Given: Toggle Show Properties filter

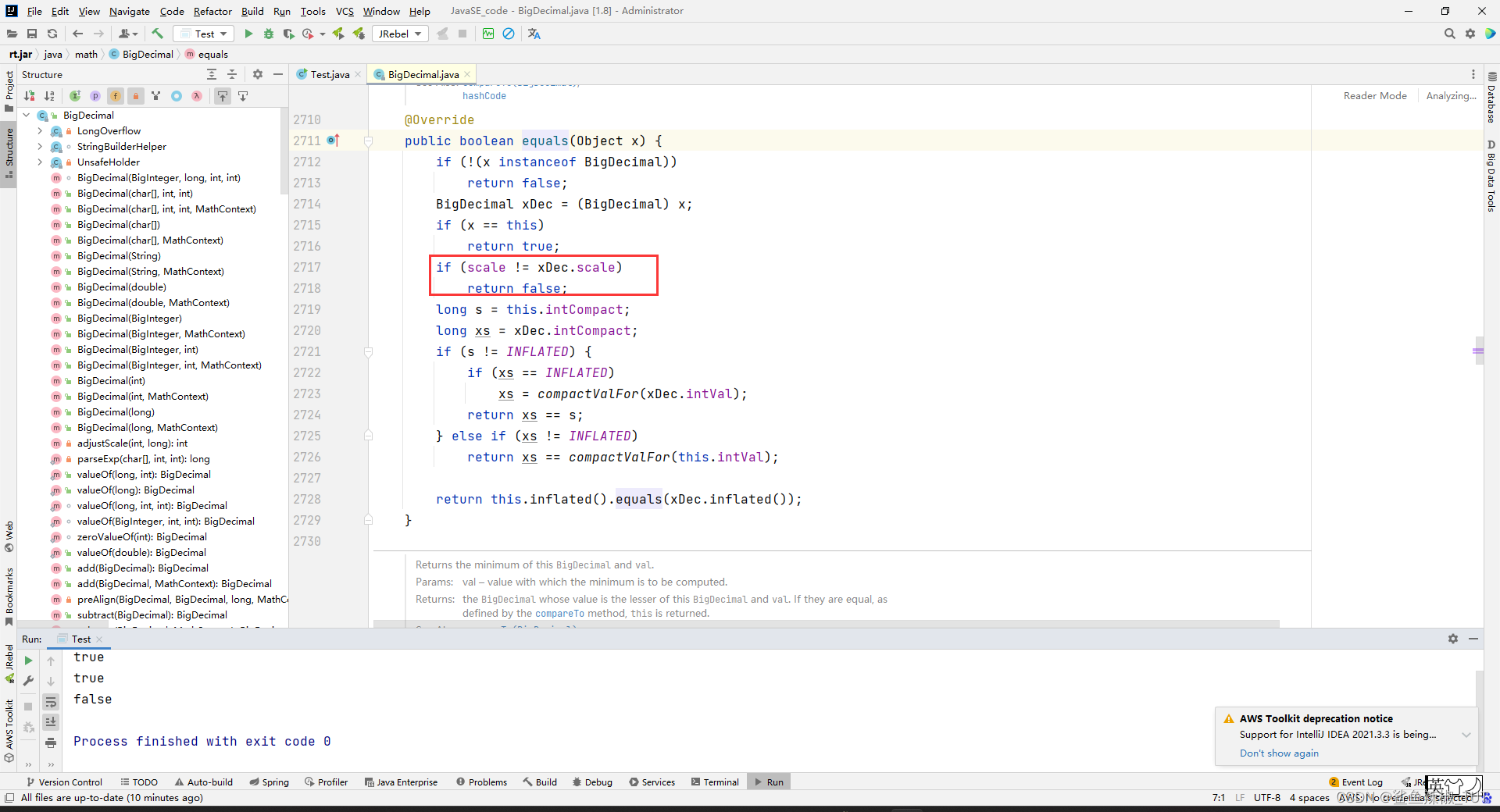Looking at the screenshot, I should [95, 96].
